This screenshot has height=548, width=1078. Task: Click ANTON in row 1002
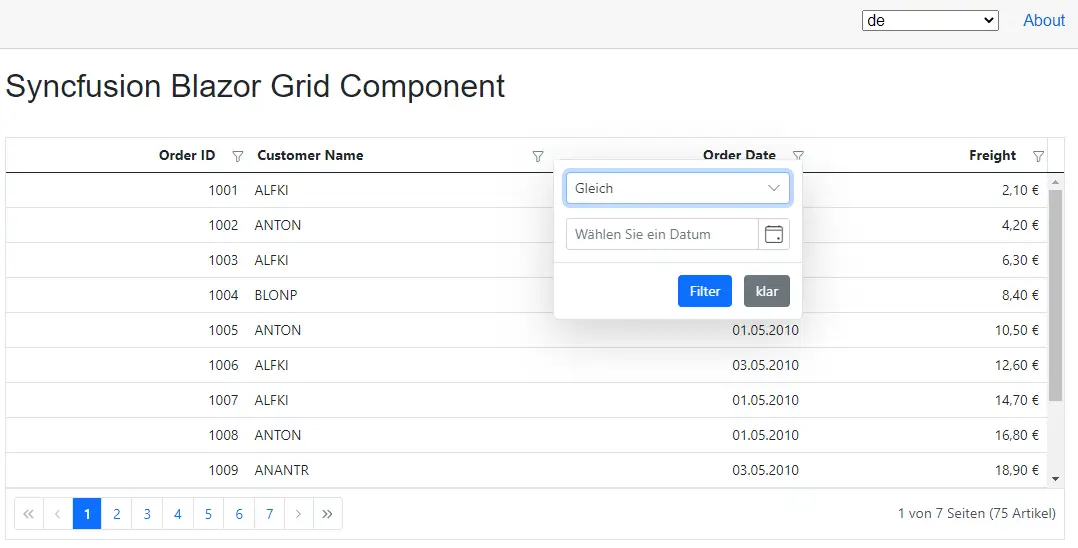pyautogui.click(x=278, y=226)
